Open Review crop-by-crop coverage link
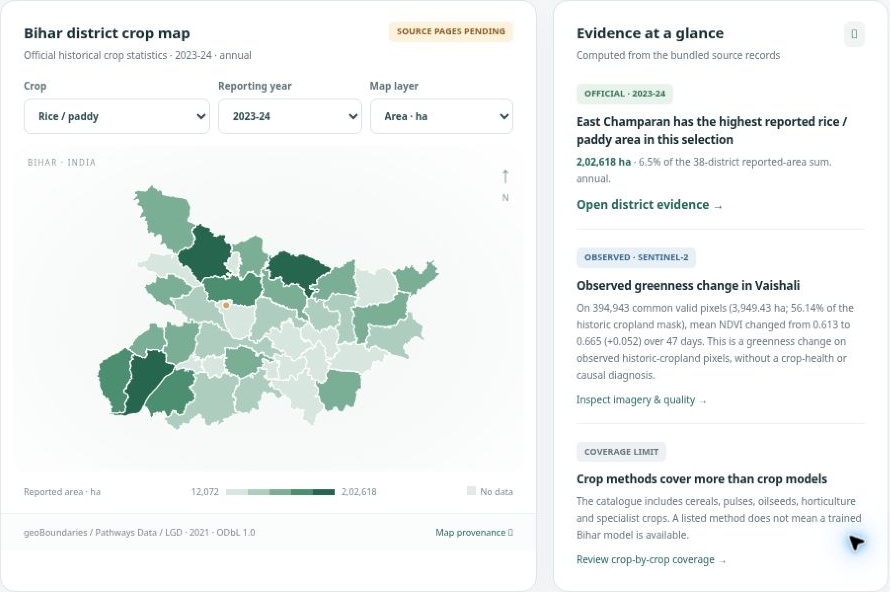 [x=651, y=560]
